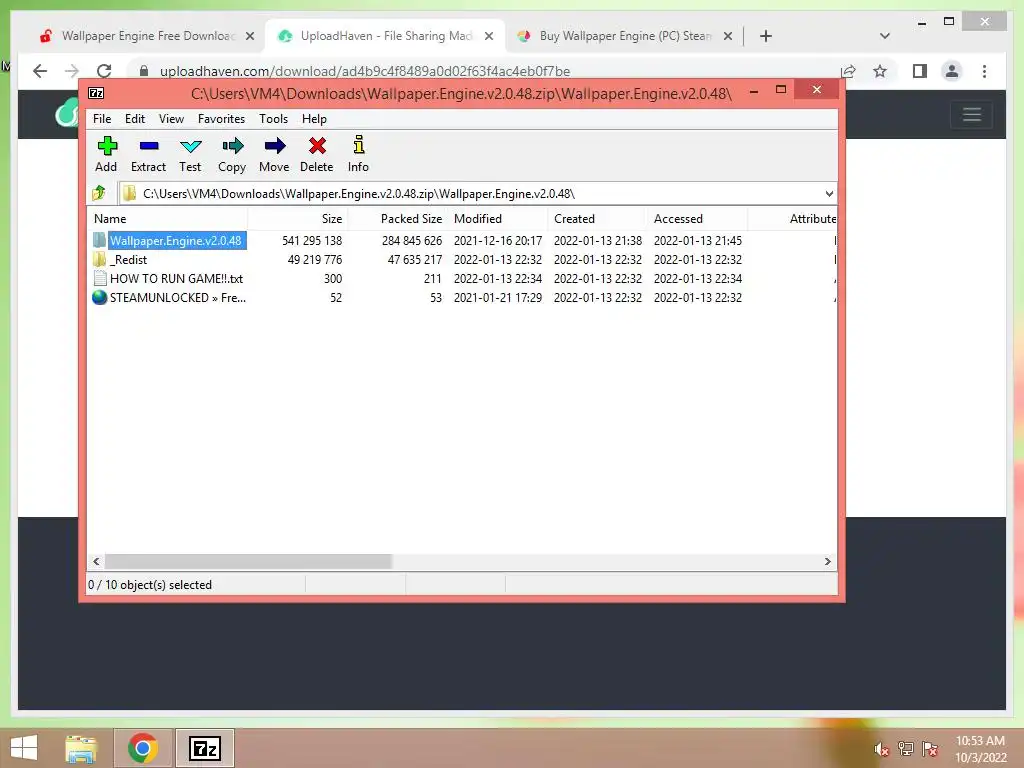Click the scroll right arrow
This screenshot has height=768, width=1024.
coord(828,562)
